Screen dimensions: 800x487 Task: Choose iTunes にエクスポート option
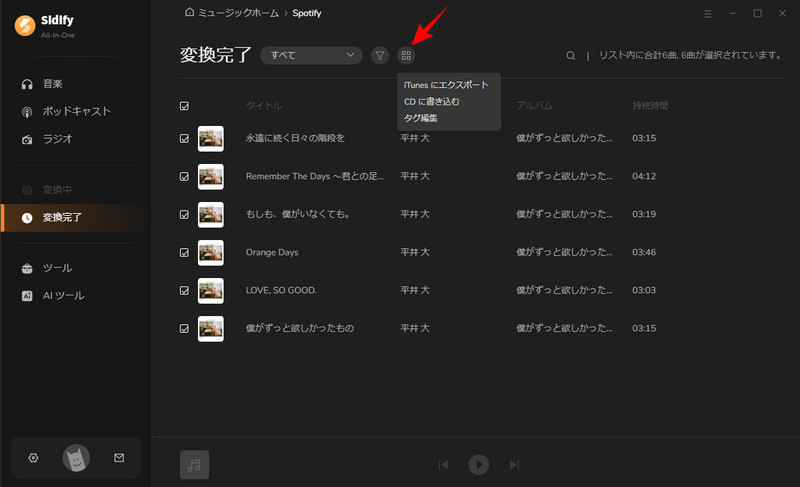[446, 85]
